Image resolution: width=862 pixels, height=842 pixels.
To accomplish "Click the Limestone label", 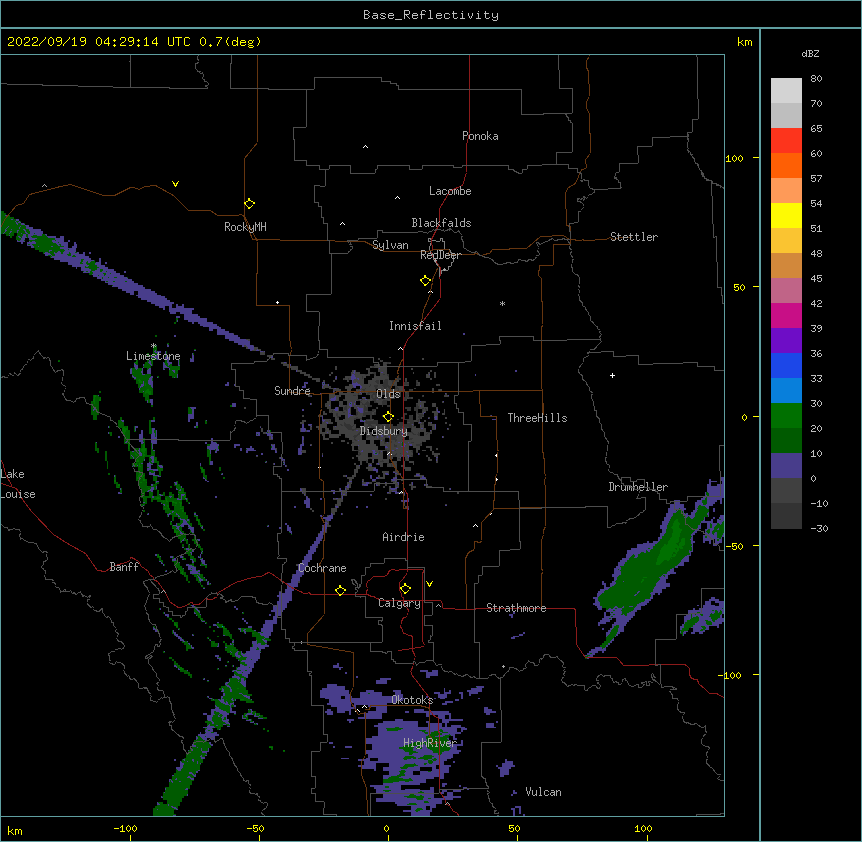I will click(x=153, y=356).
